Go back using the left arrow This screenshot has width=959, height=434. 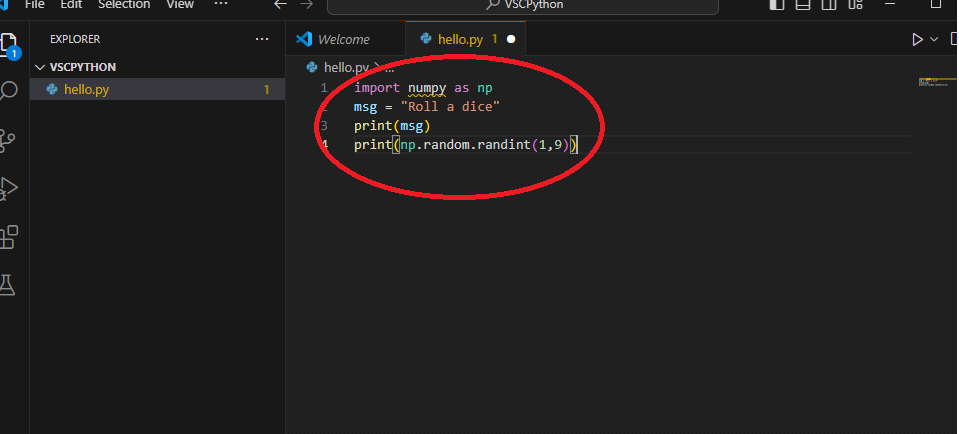[281, 5]
